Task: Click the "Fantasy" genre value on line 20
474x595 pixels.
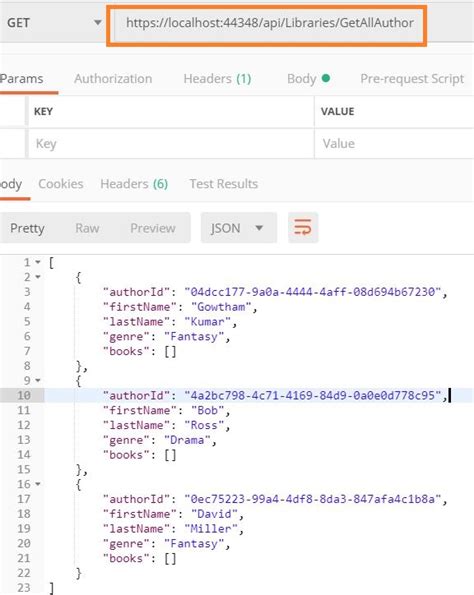Action: pos(194,544)
